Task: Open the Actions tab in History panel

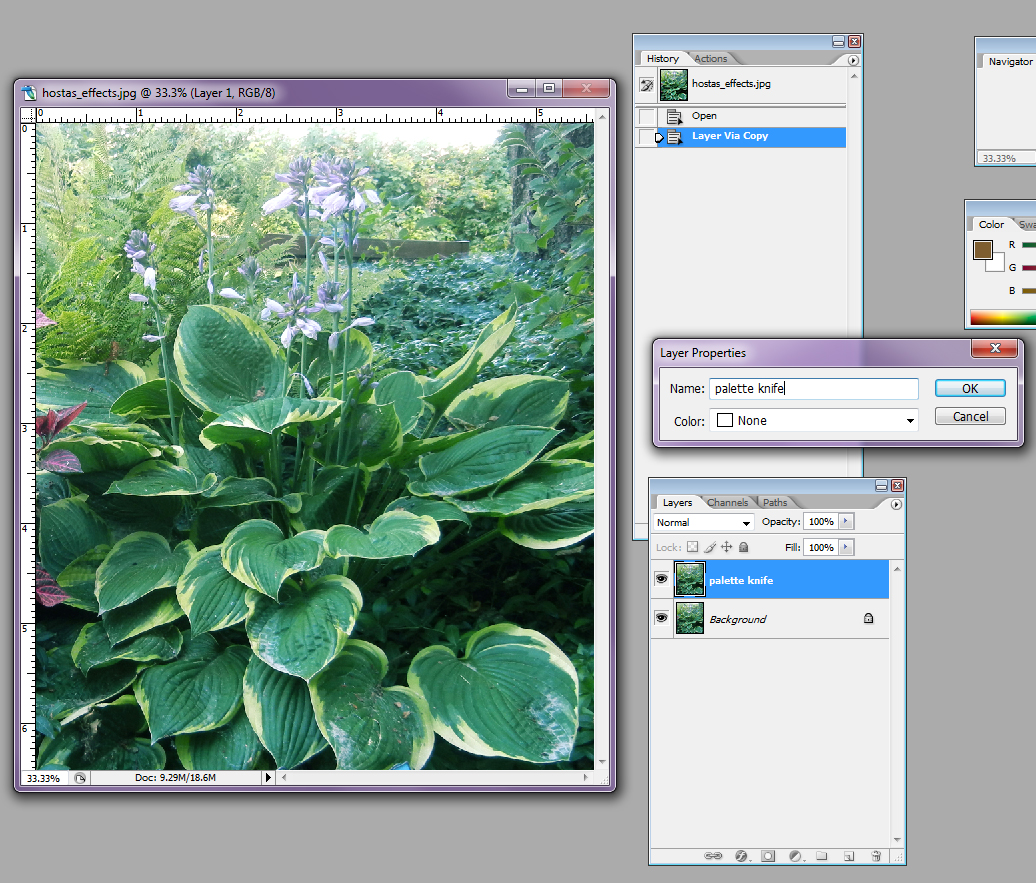Action: coord(713,58)
